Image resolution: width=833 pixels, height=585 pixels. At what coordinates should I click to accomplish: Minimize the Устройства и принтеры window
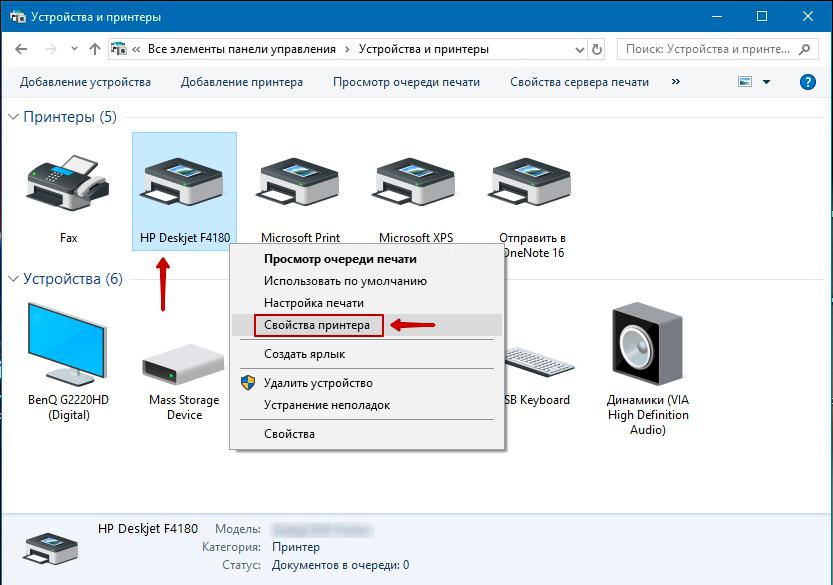tap(717, 16)
